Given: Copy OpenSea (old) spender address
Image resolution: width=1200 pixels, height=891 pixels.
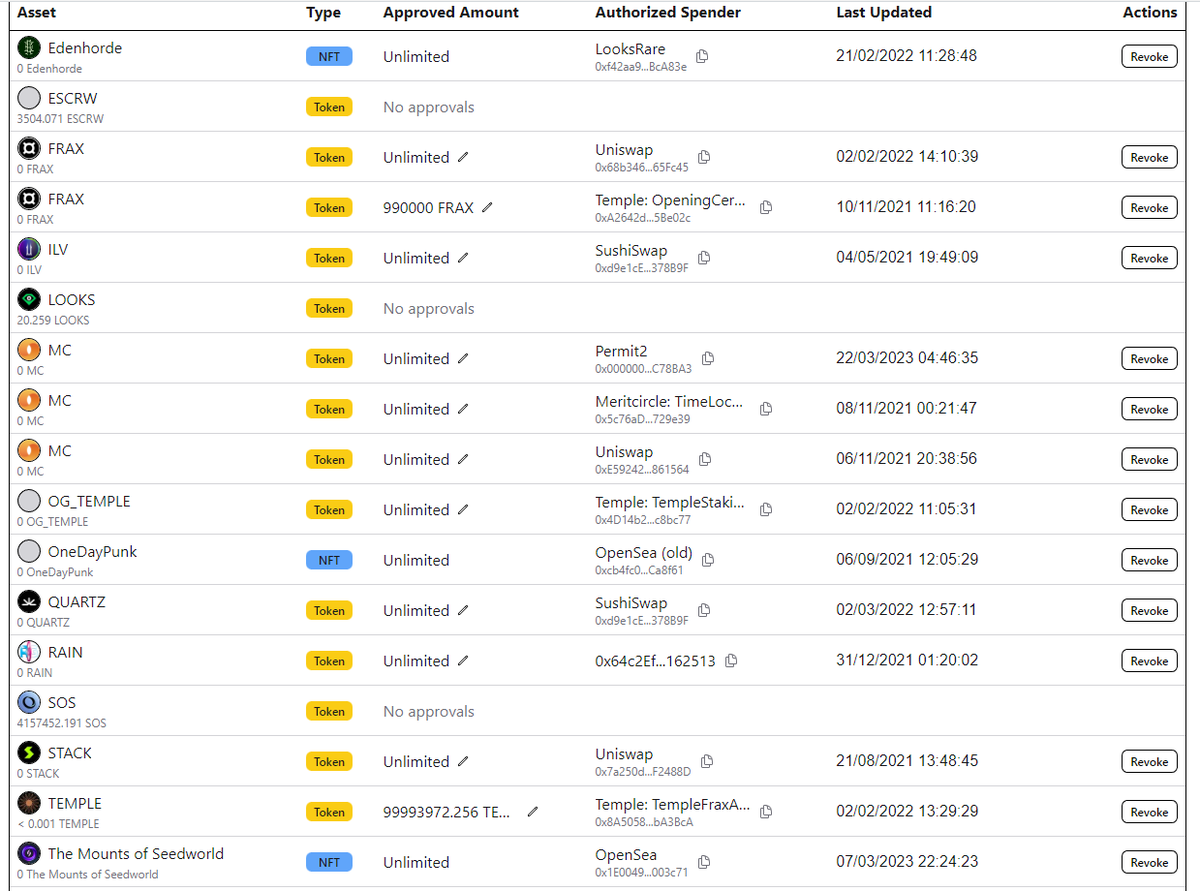Looking at the screenshot, I should 708,560.
